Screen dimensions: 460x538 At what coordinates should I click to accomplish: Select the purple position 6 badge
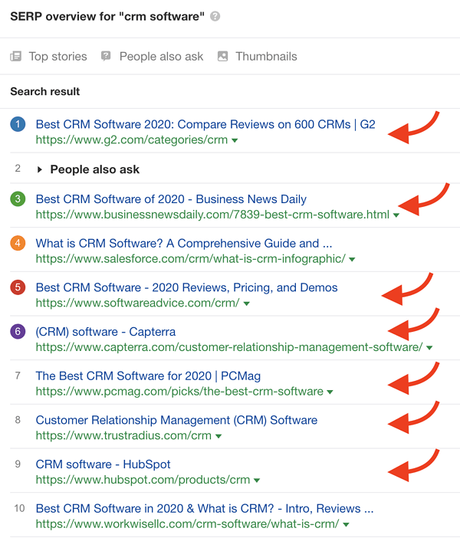click(x=18, y=331)
